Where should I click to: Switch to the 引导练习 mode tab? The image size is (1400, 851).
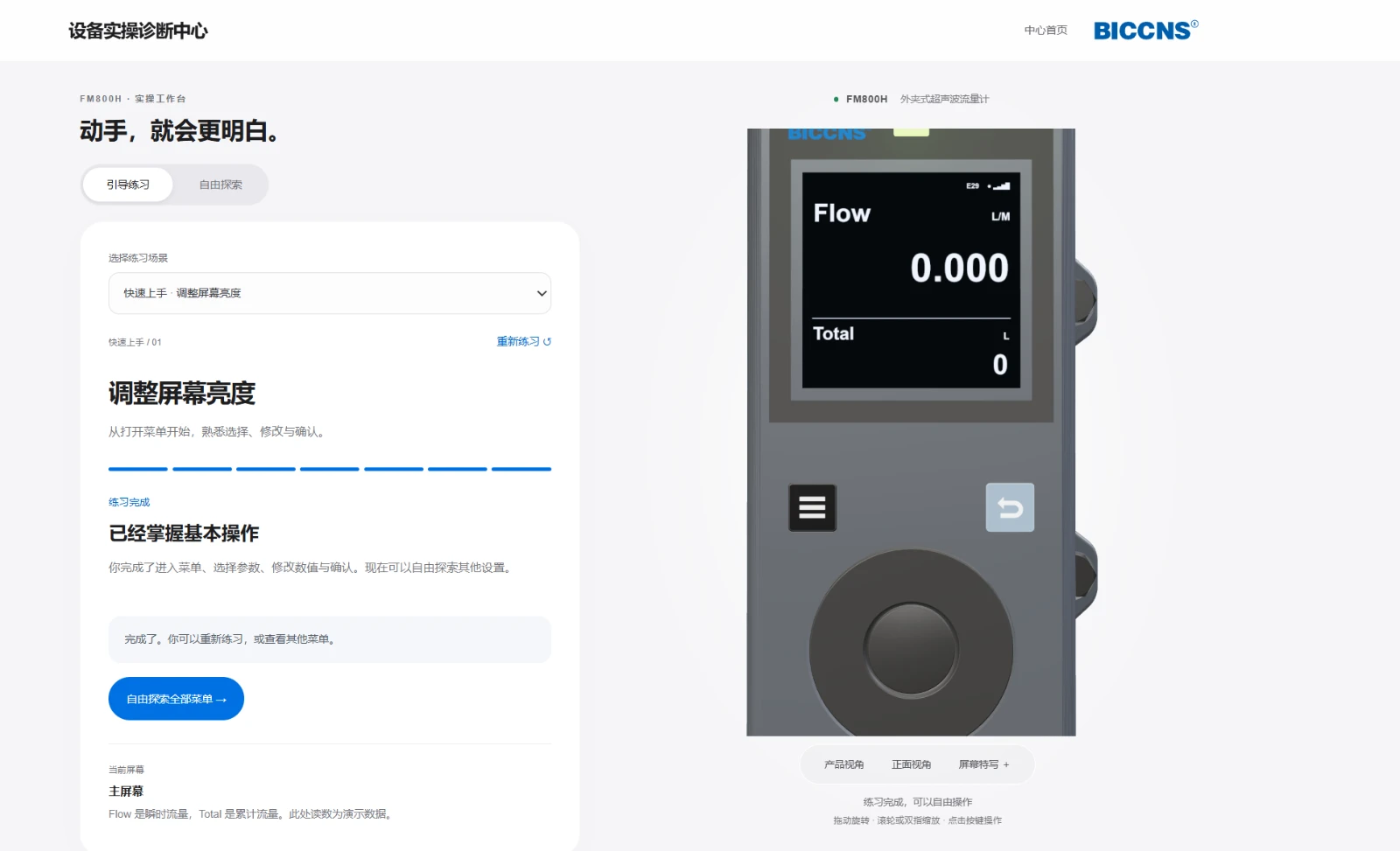(x=128, y=185)
